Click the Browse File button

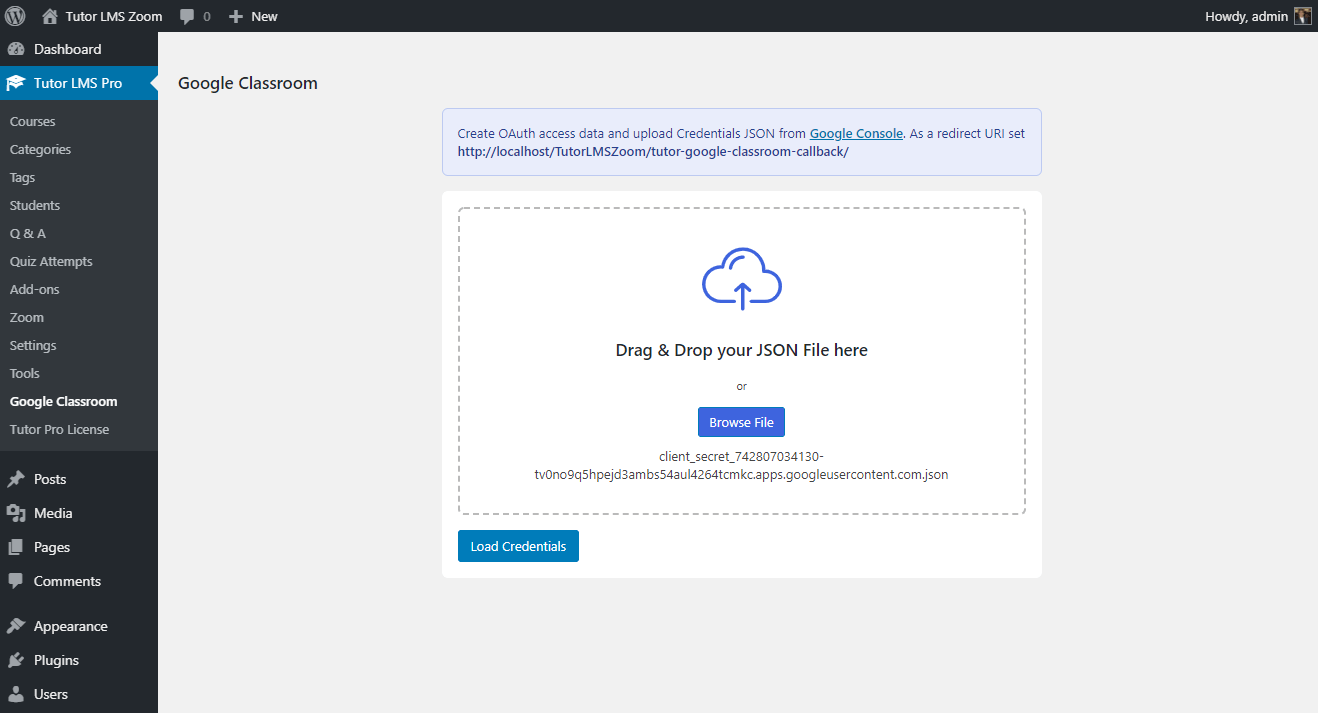(x=742, y=422)
